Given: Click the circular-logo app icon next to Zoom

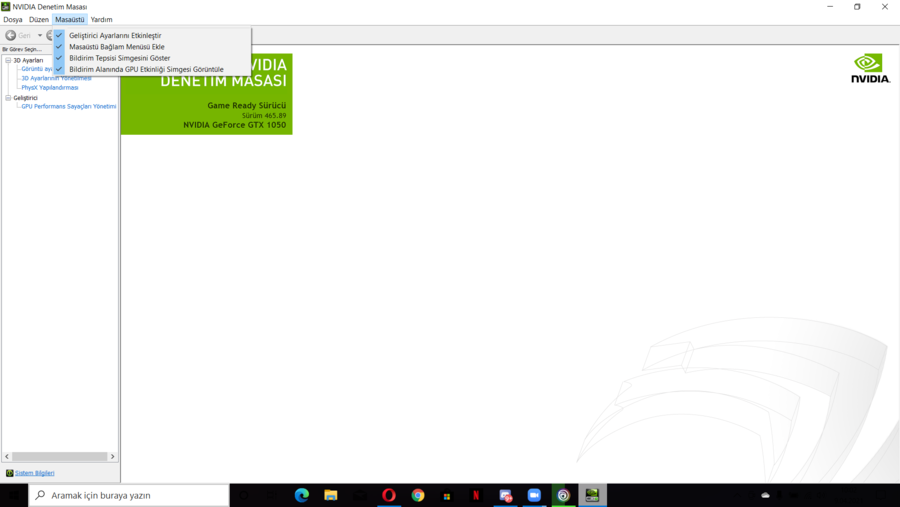Looking at the screenshot, I should [x=563, y=495].
